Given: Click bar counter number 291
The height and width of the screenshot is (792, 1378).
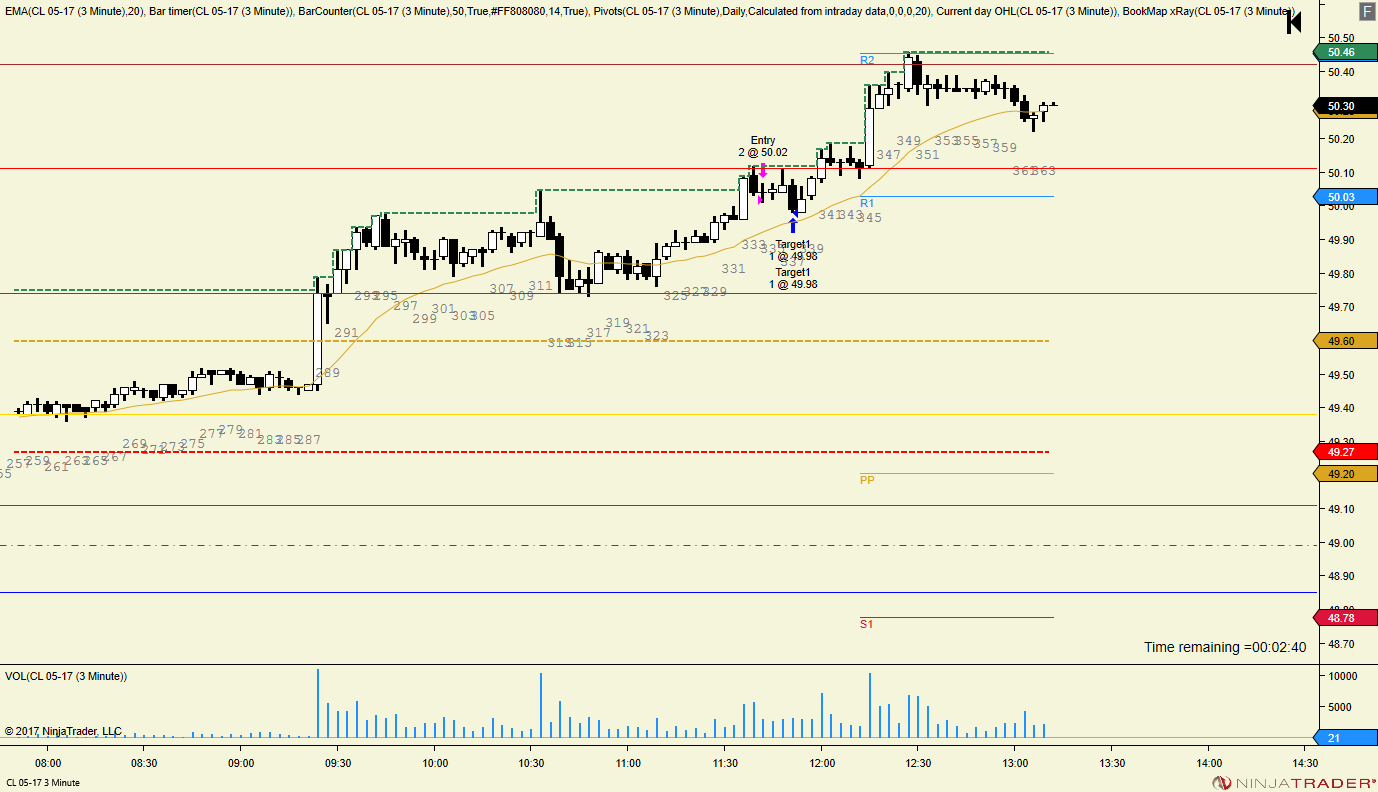Looking at the screenshot, I should point(346,333).
